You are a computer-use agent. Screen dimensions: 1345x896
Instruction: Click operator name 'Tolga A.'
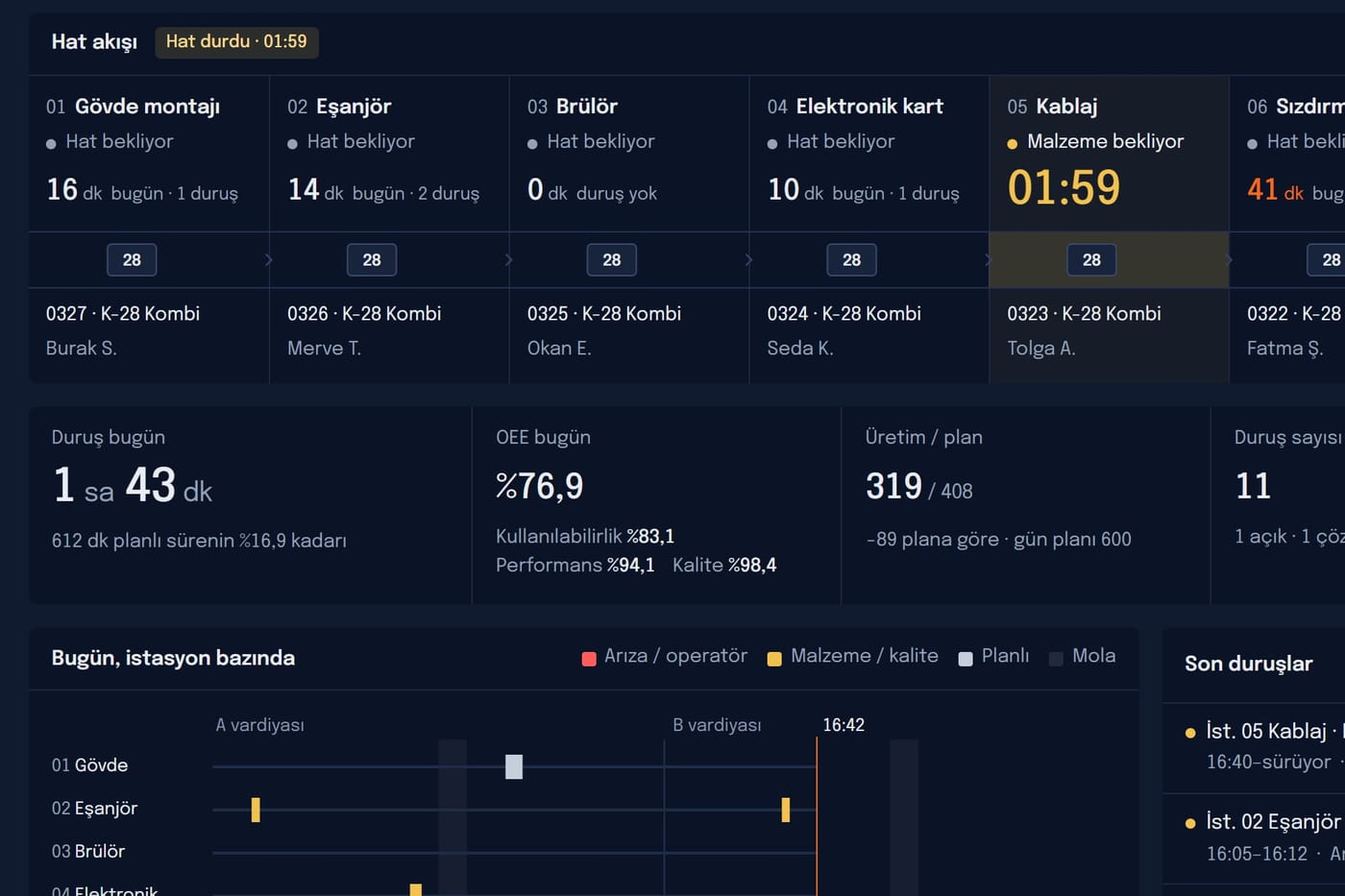(1041, 348)
